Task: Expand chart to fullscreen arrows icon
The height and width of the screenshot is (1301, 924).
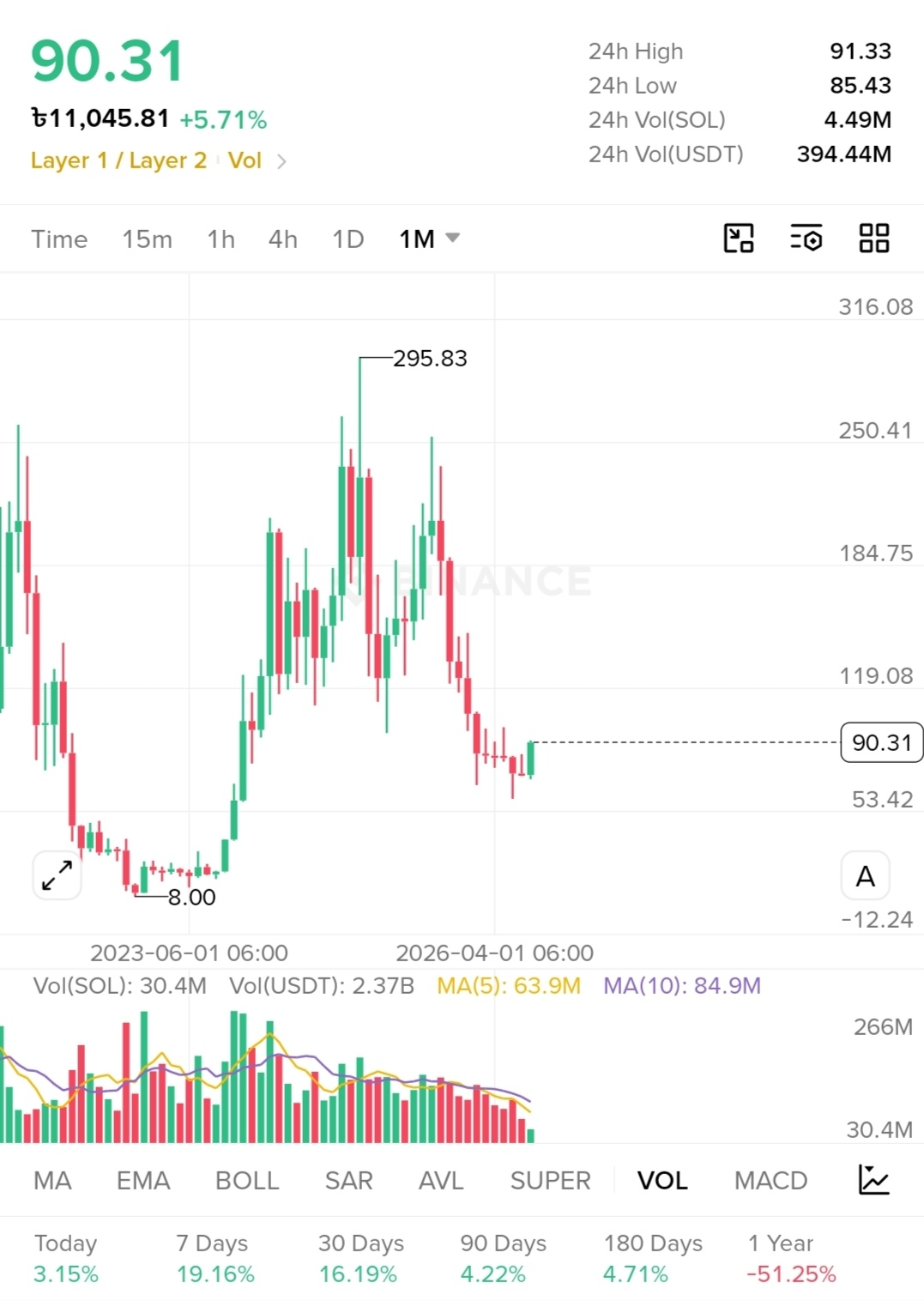Action: click(57, 875)
